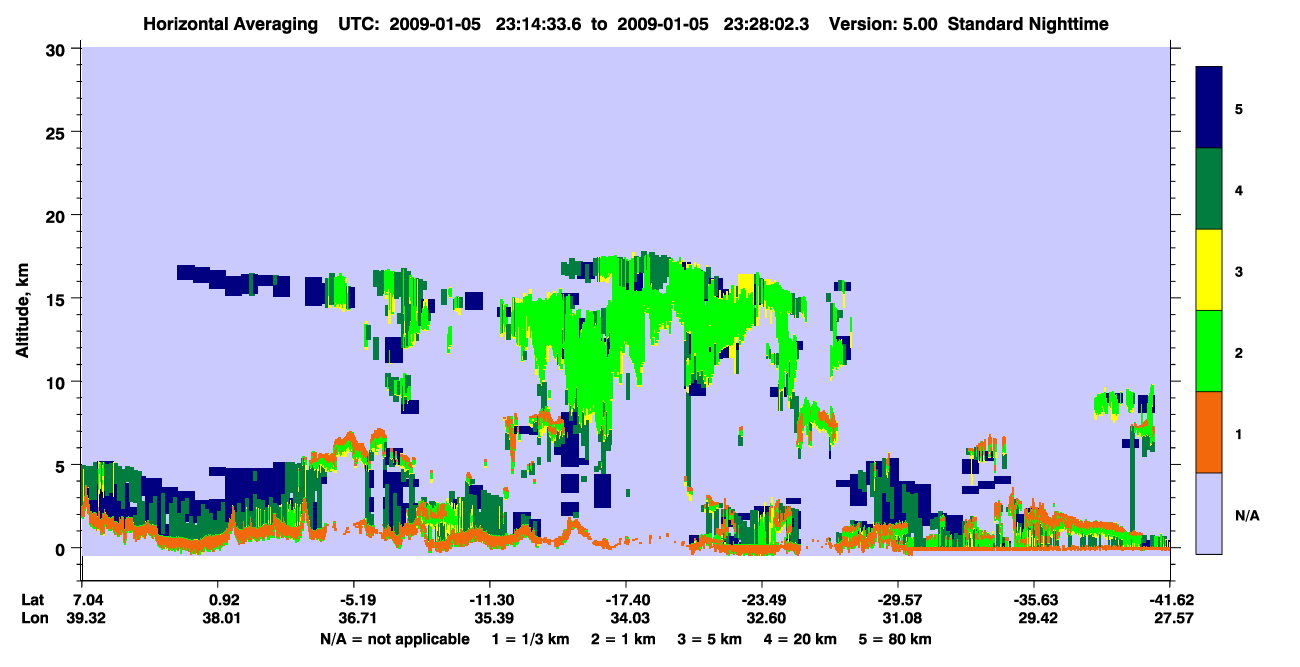The image size is (1300, 667).
Task: Click the yellow colorbar segment labeled 3
Action: [x=1209, y=270]
